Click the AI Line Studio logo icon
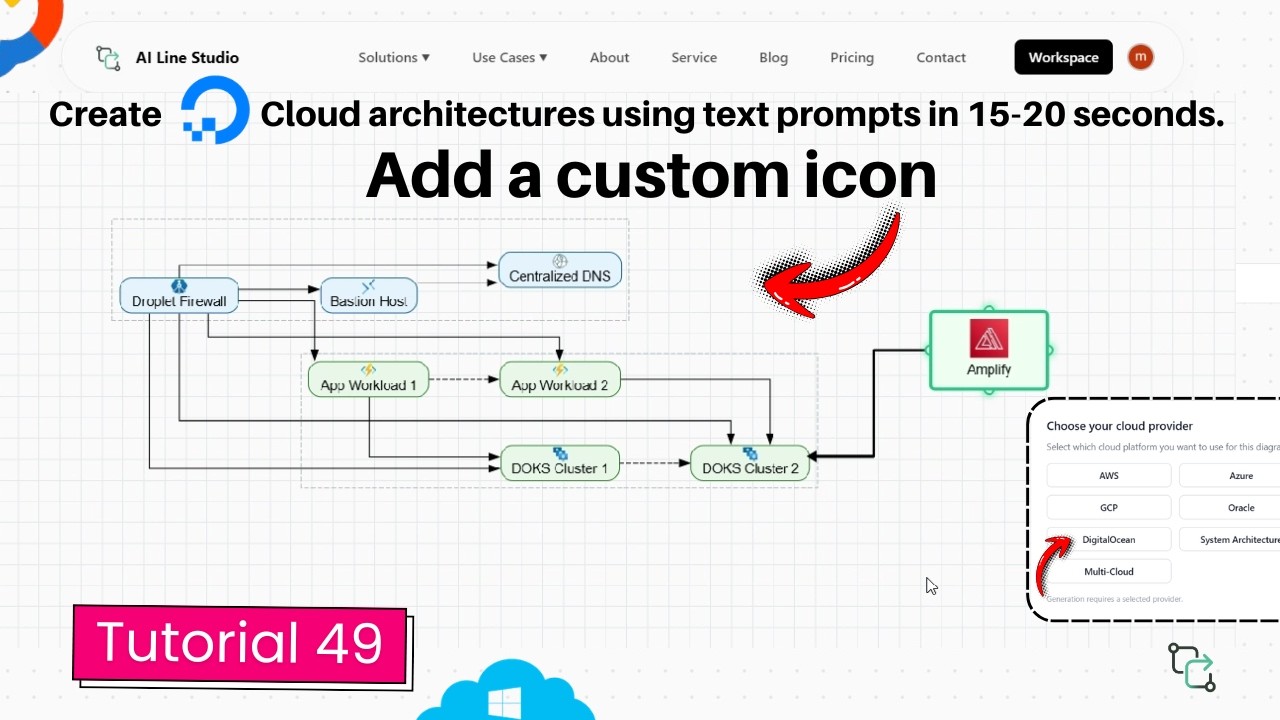 pyautogui.click(x=108, y=57)
